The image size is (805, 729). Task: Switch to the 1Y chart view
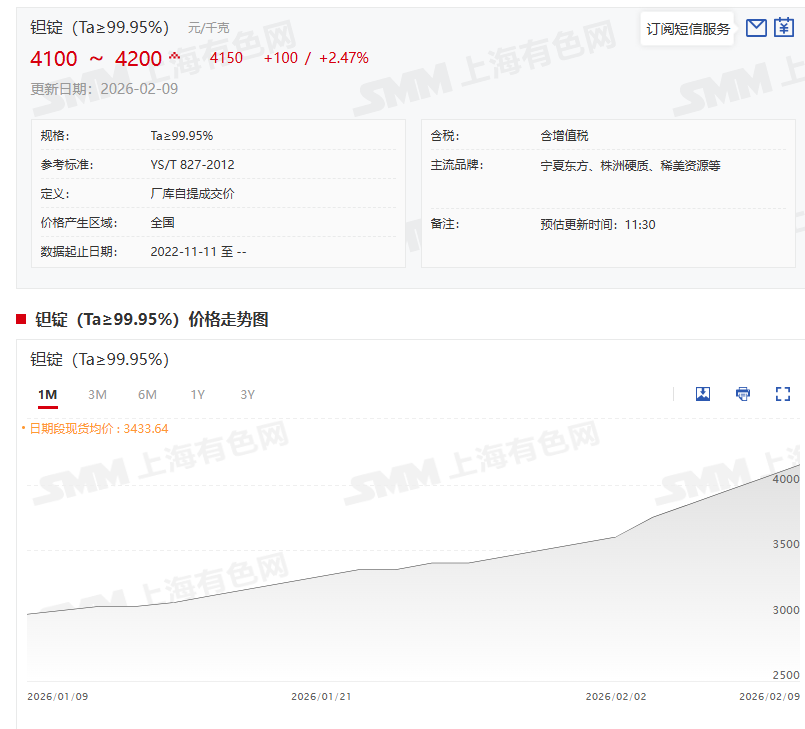coord(198,395)
